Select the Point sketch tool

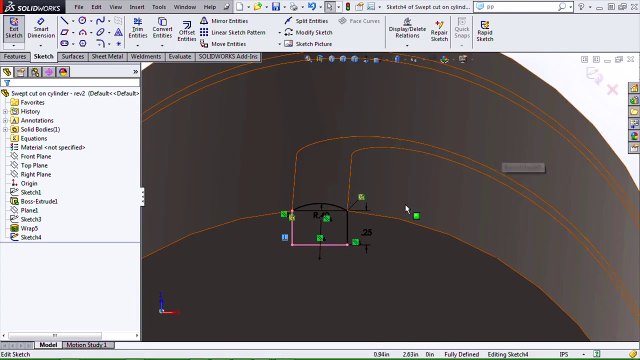[x=118, y=43]
